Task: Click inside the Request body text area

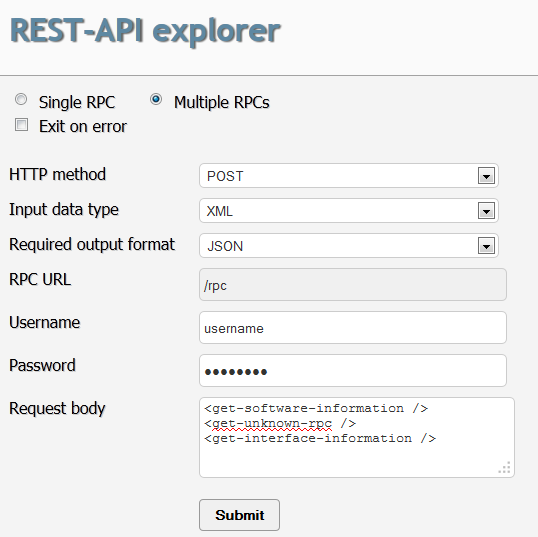Action: pos(357,437)
